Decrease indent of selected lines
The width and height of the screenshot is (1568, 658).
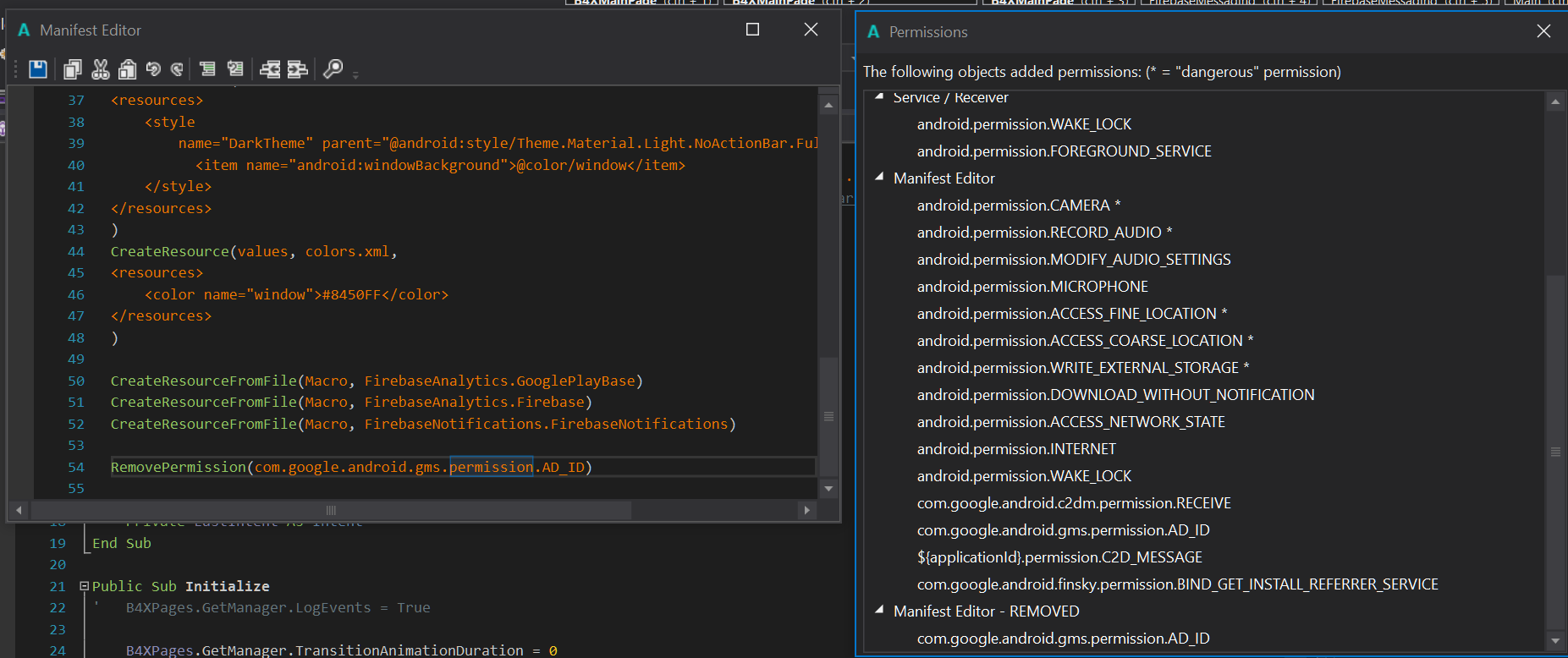coord(270,69)
